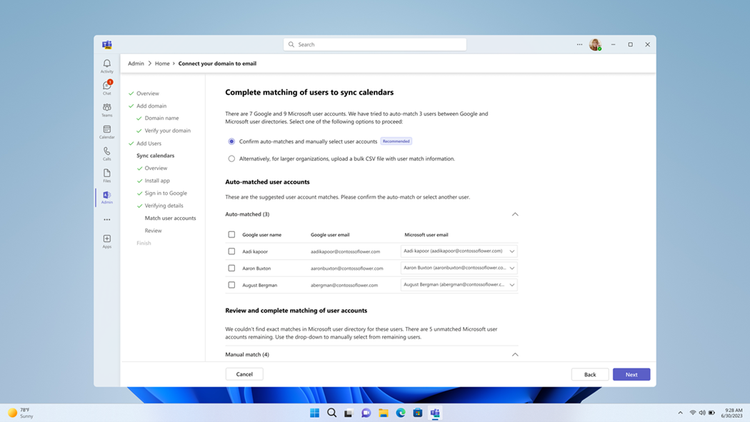Select the bulk CSV file upload option
The width and height of the screenshot is (750, 422).
point(232,158)
